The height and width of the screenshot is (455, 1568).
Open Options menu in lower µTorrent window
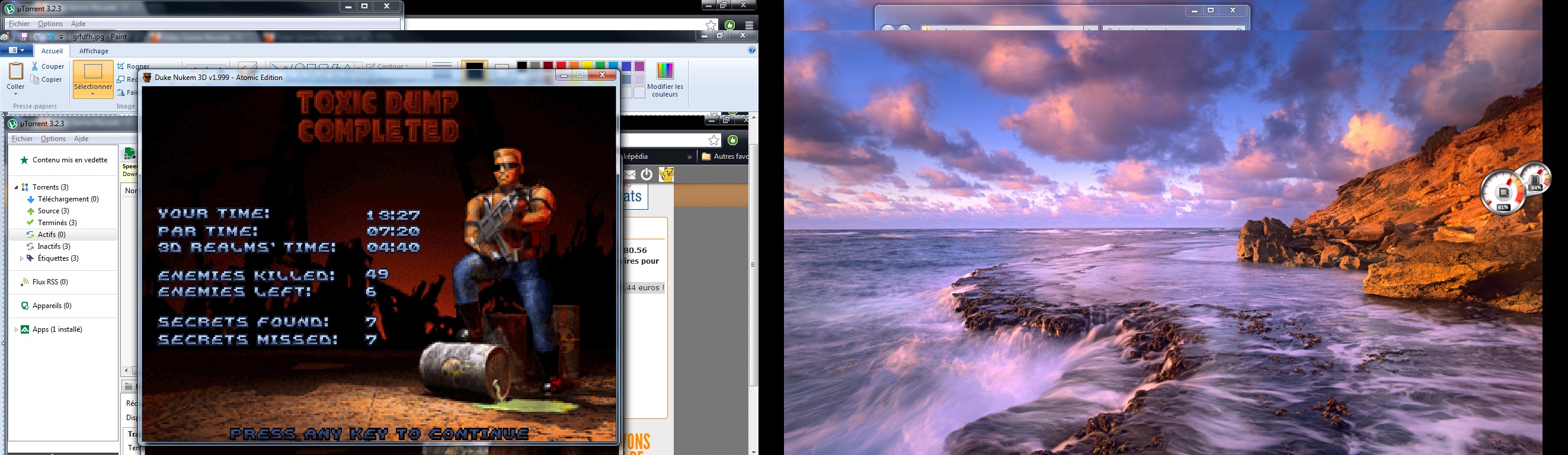pyautogui.click(x=53, y=139)
